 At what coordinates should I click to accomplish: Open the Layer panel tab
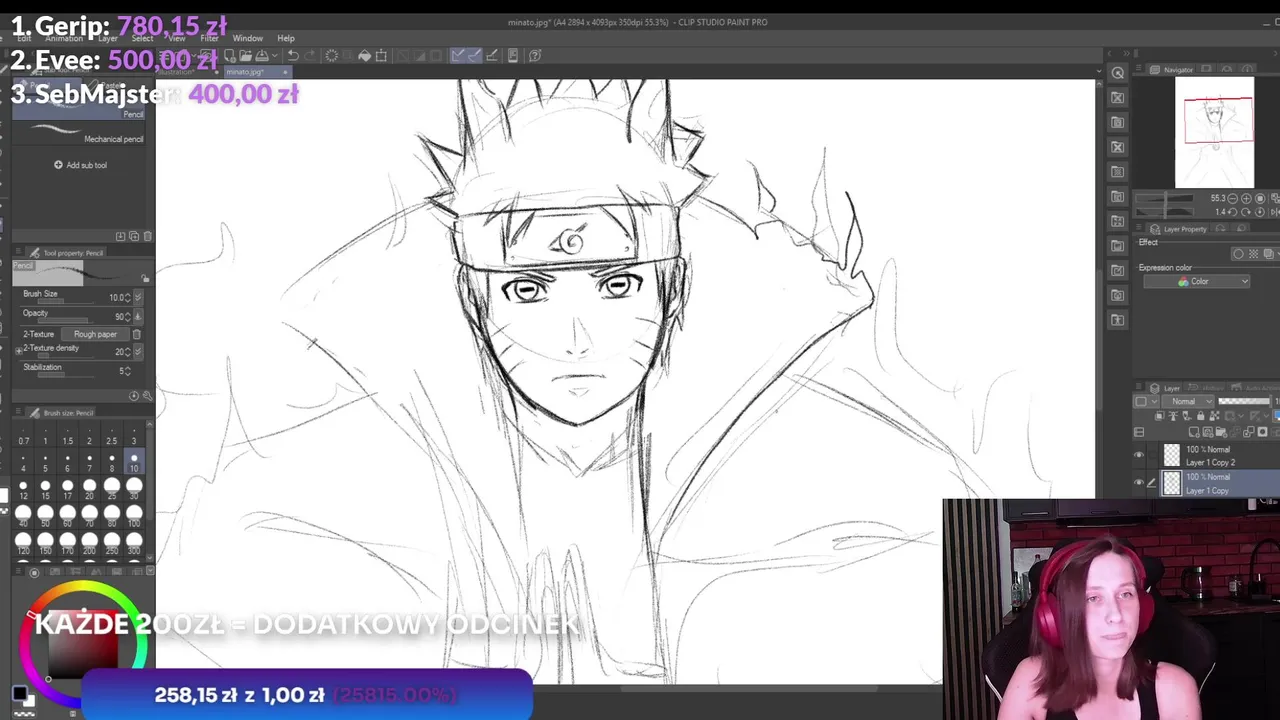click(1166, 388)
